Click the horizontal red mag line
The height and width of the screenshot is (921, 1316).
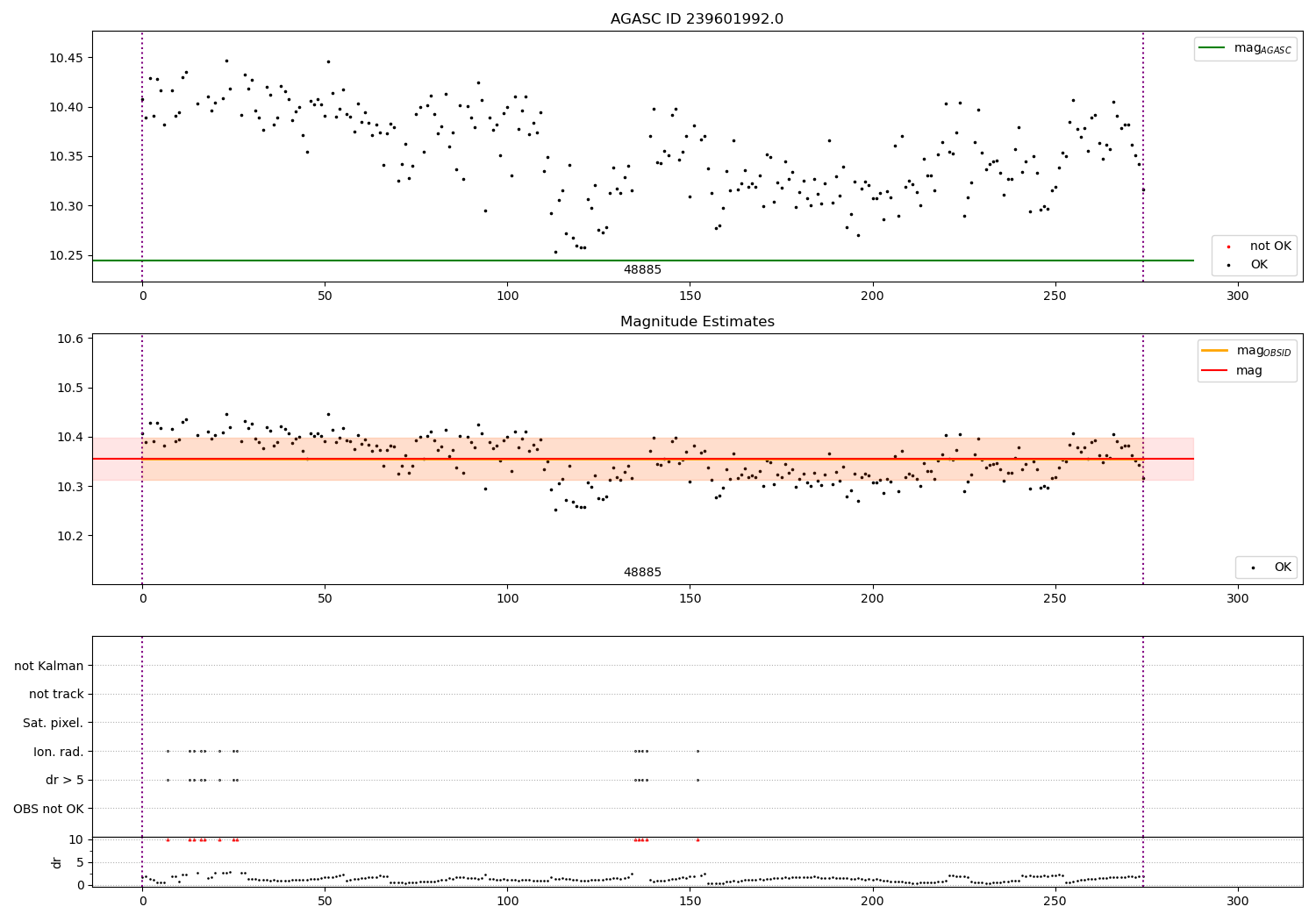[642, 459]
